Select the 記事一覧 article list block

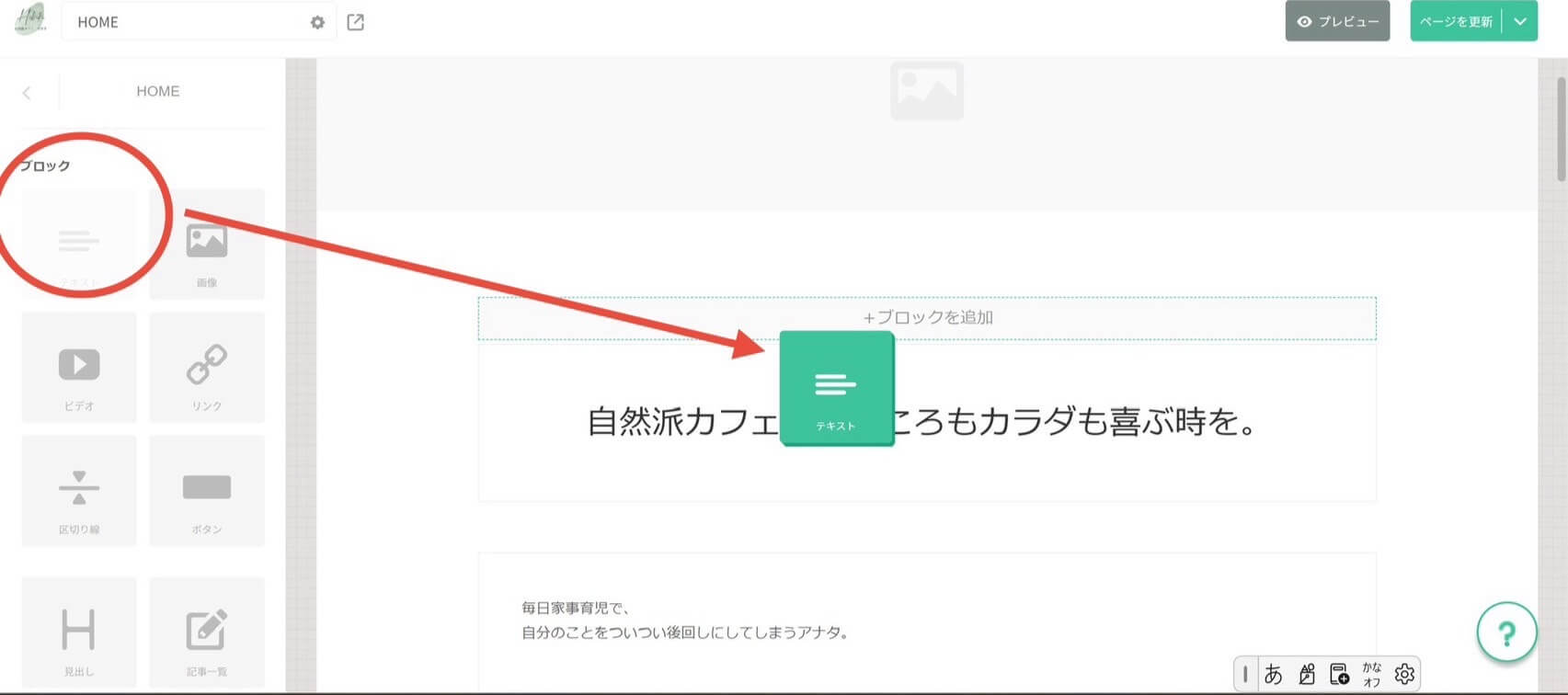tap(207, 632)
